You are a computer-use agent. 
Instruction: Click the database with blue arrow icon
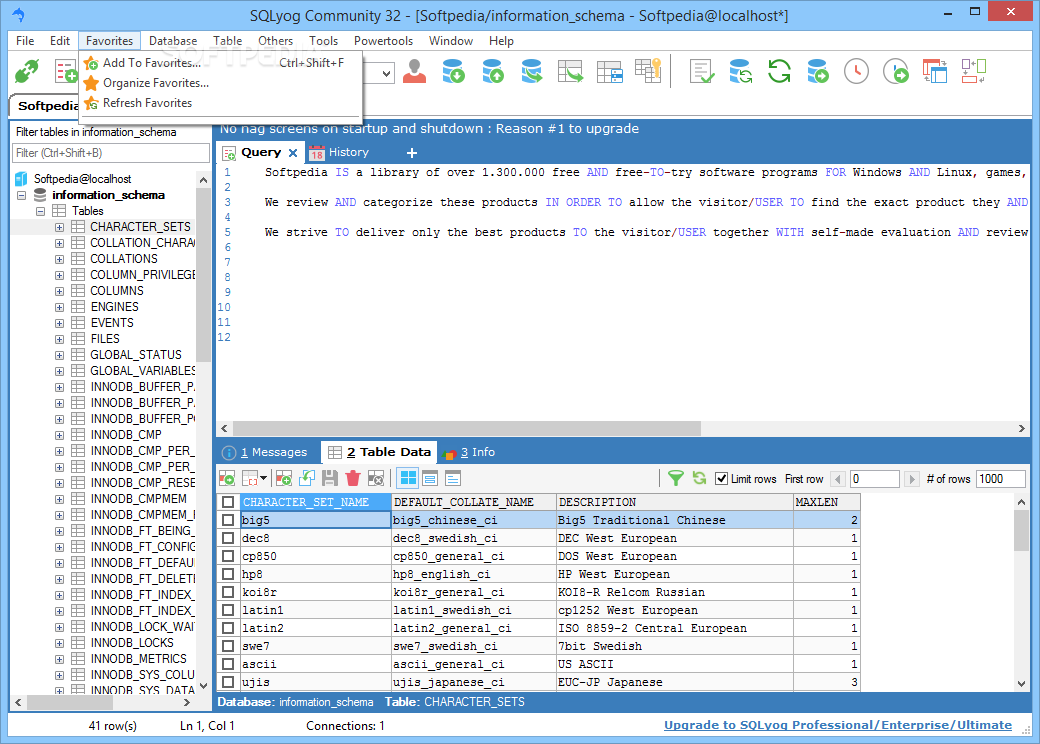click(531, 71)
